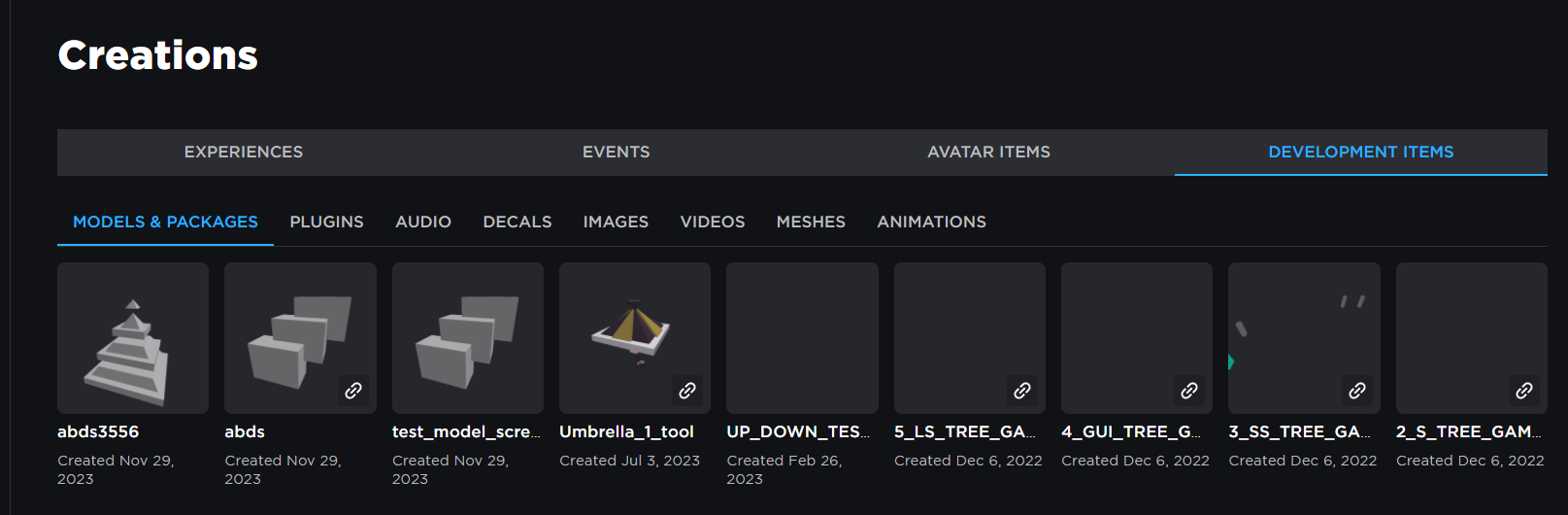
Task: Switch to the Experiences tab
Action: [244, 152]
